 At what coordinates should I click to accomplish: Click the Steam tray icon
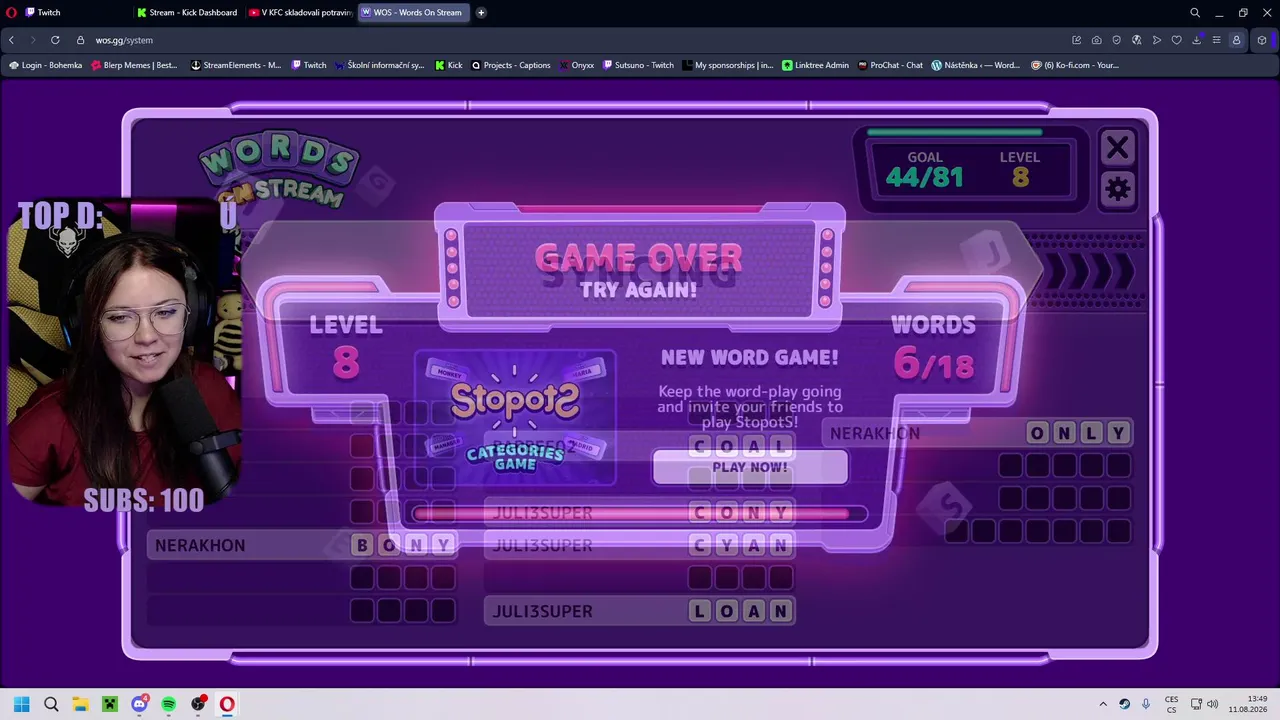point(1125,704)
